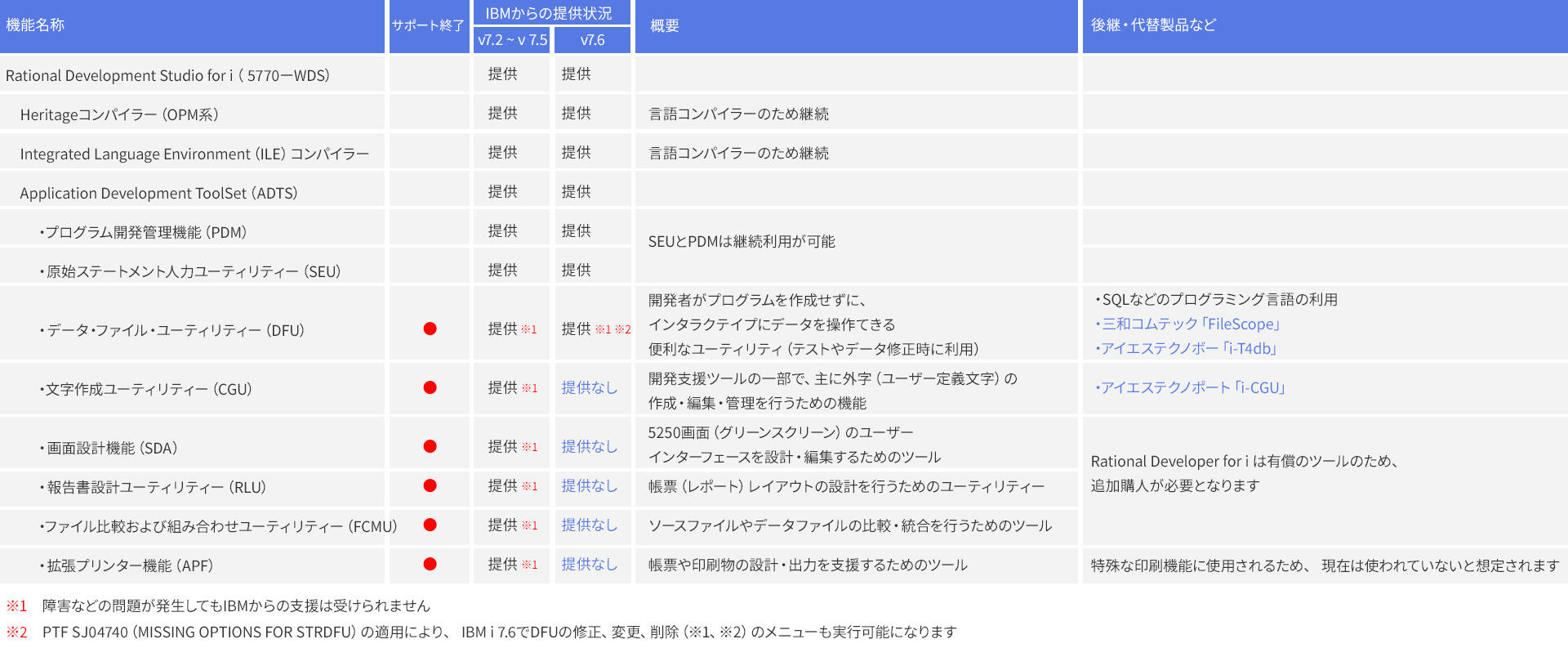Click the v7.2 ~ v7.5 column header

point(512,40)
